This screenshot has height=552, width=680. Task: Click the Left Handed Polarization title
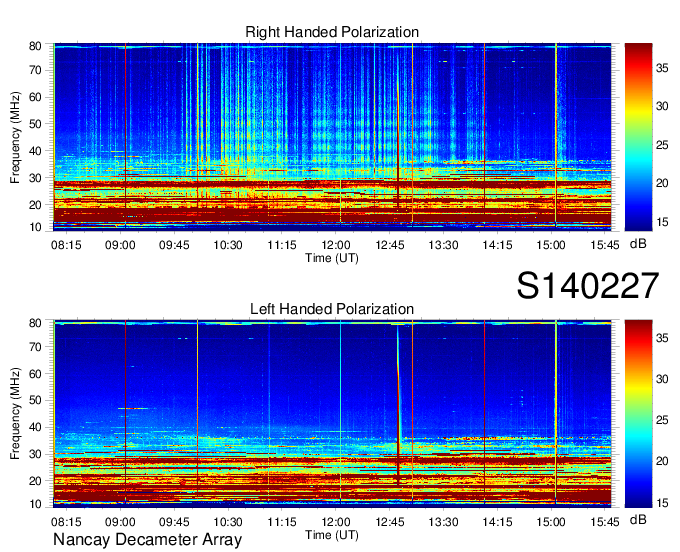click(x=332, y=309)
